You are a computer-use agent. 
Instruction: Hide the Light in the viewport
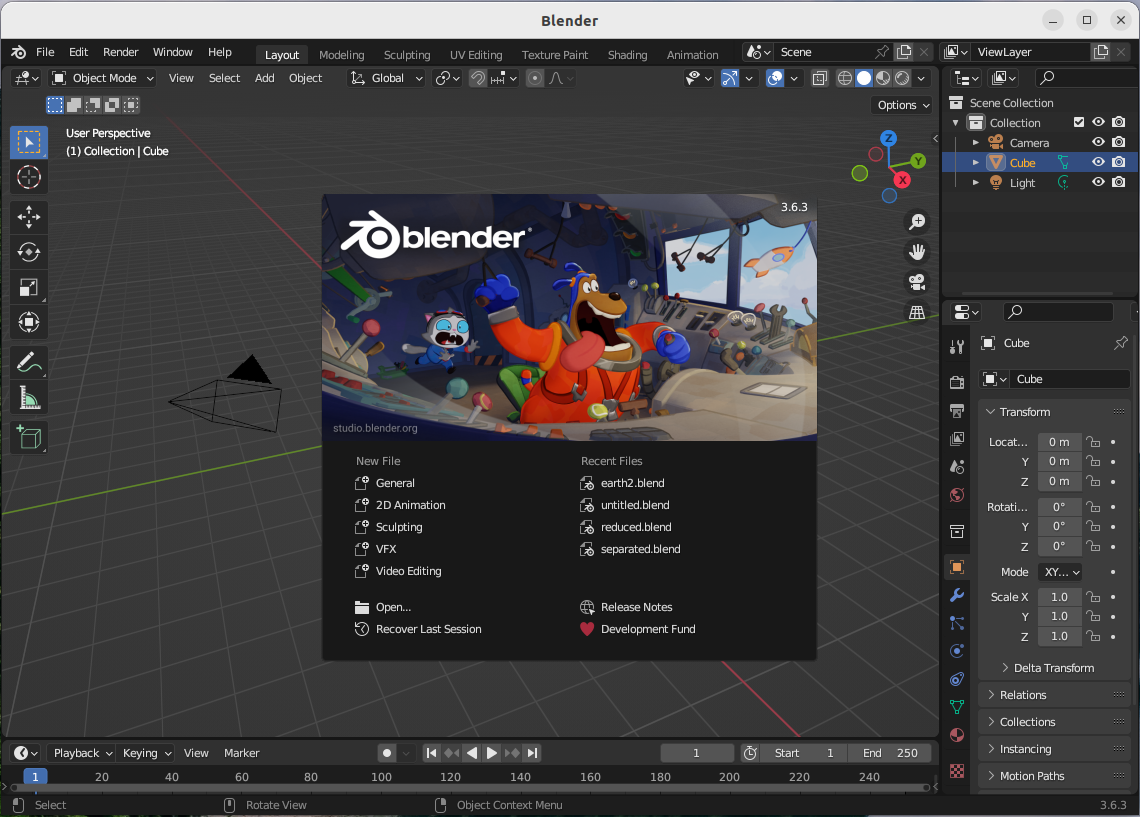click(x=1099, y=182)
